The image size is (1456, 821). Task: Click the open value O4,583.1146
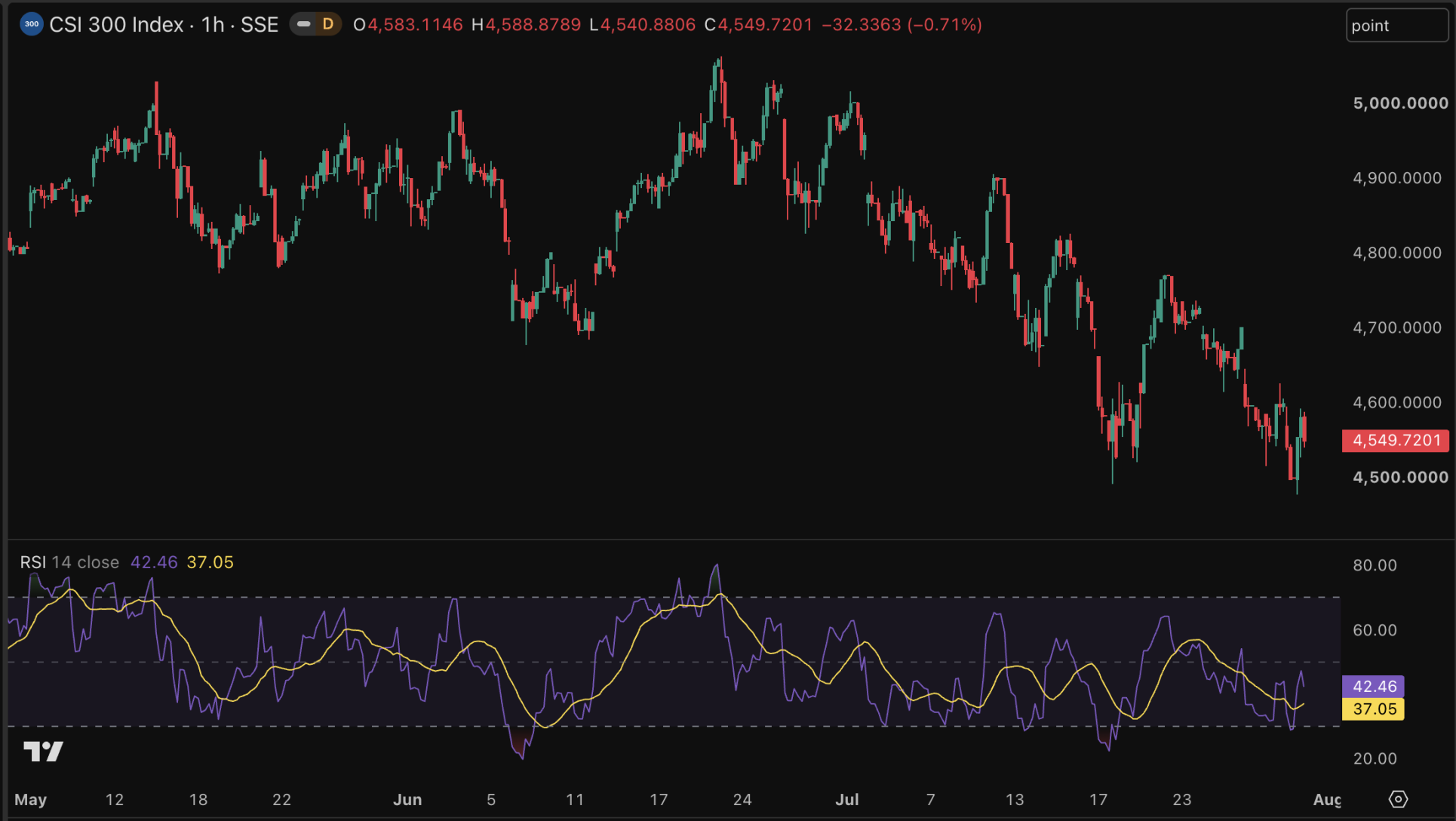pyautogui.click(x=408, y=25)
